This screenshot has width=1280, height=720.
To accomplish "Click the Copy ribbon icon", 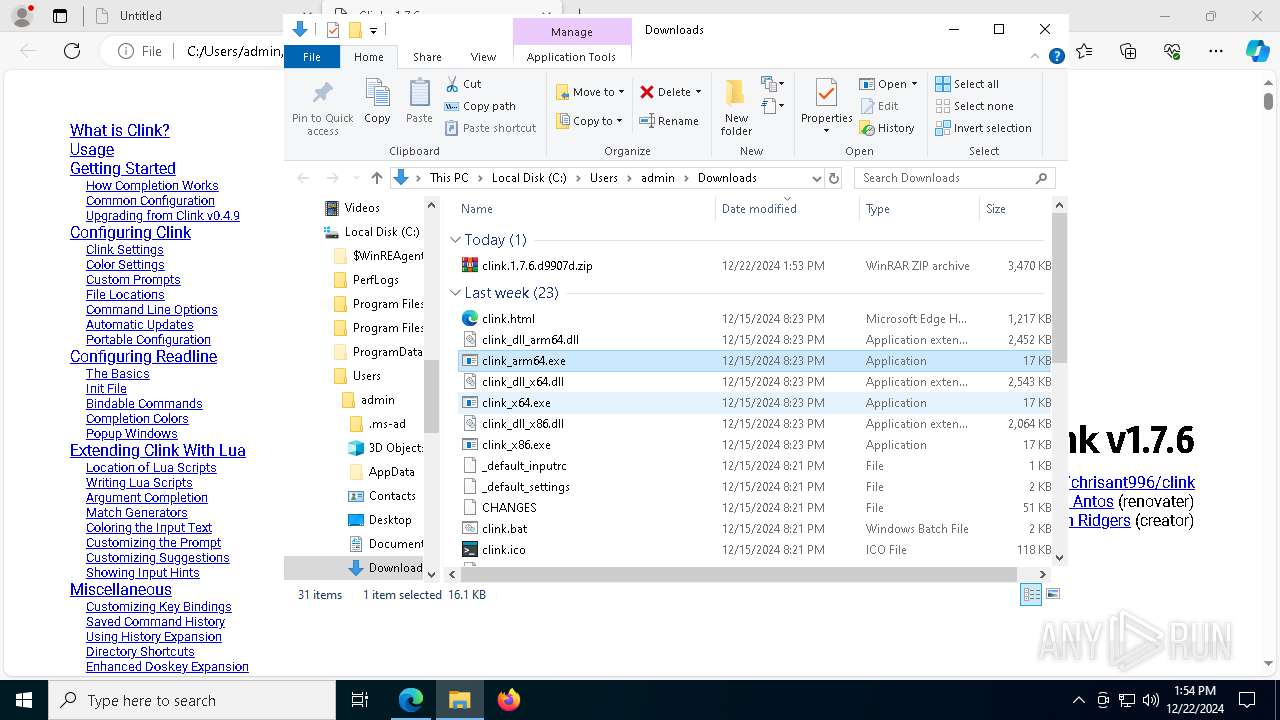I will click(x=377, y=101).
